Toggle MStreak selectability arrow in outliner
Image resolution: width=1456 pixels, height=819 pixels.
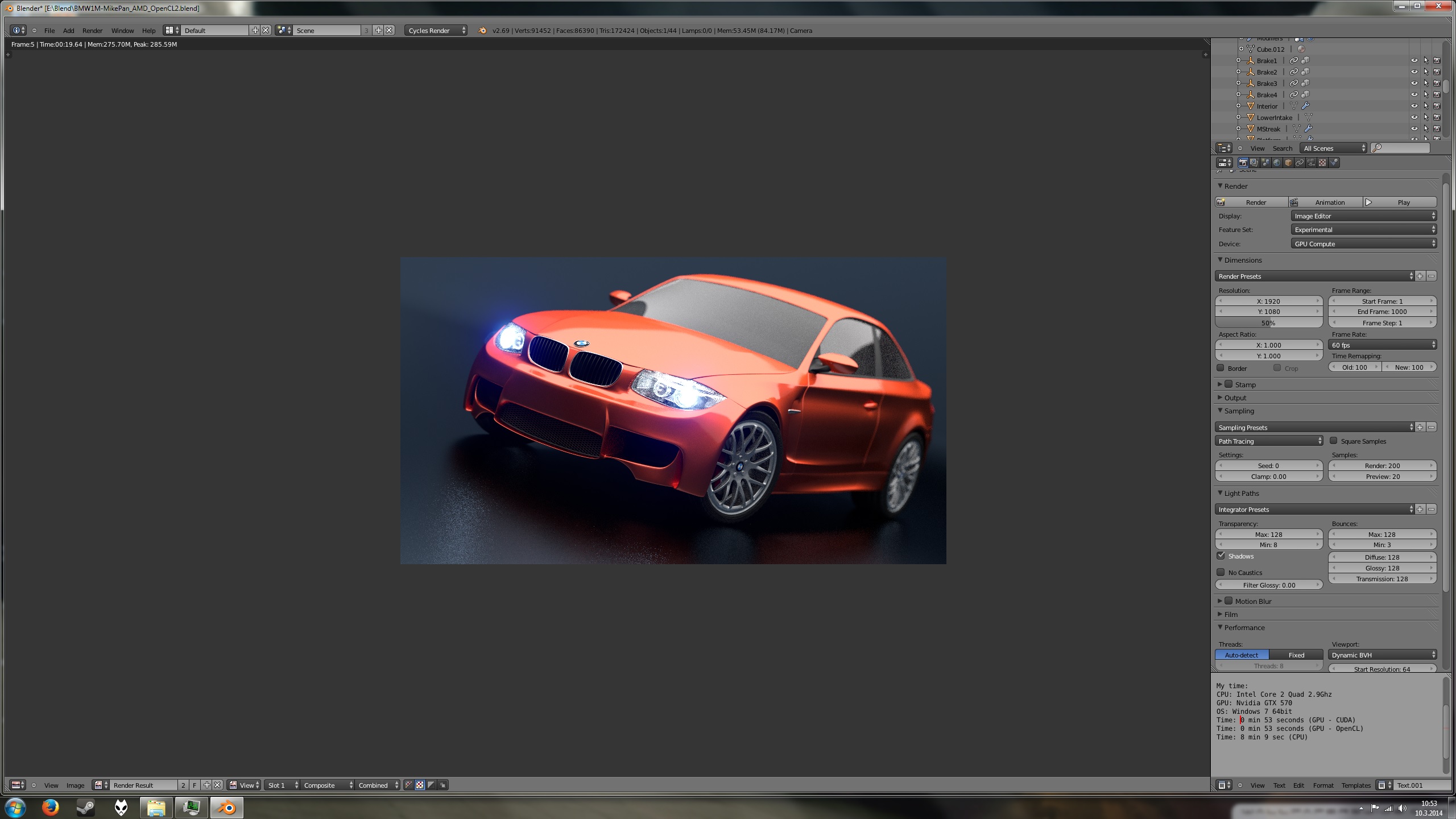pos(1426,129)
